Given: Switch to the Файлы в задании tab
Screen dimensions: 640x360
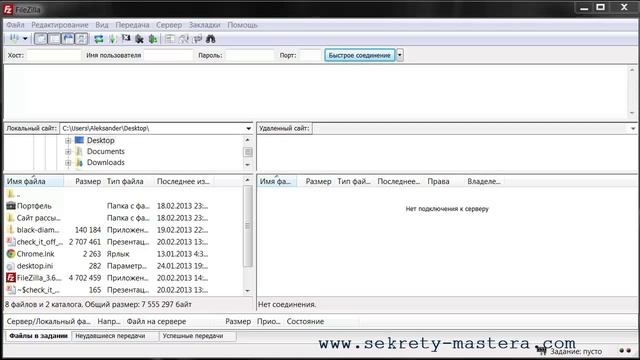Looking at the screenshot, I should (38, 336).
